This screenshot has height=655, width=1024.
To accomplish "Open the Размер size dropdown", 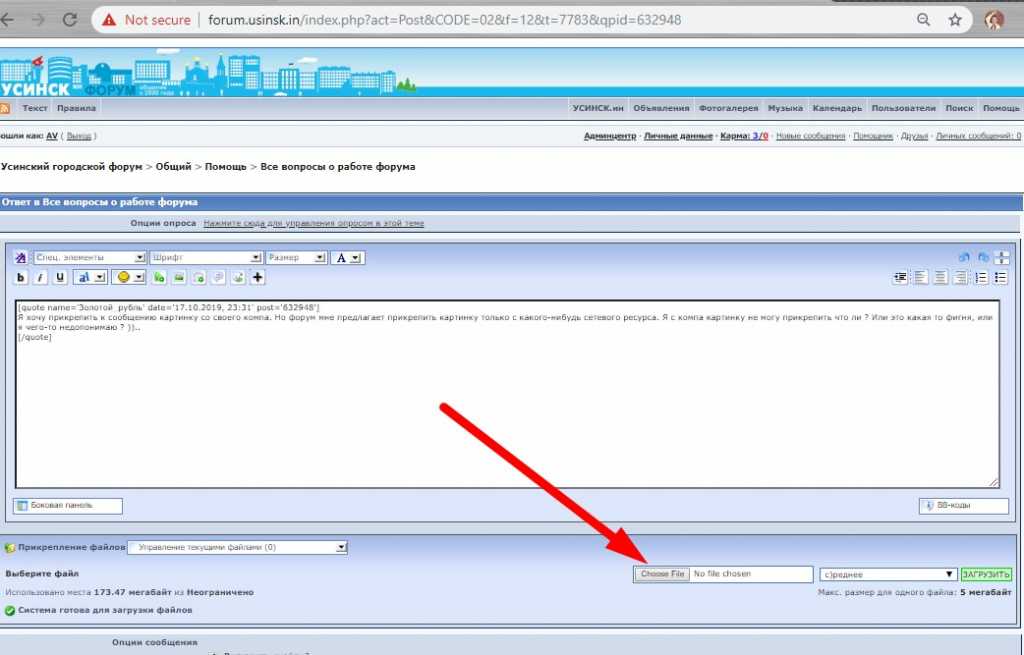I will (296, 257).
